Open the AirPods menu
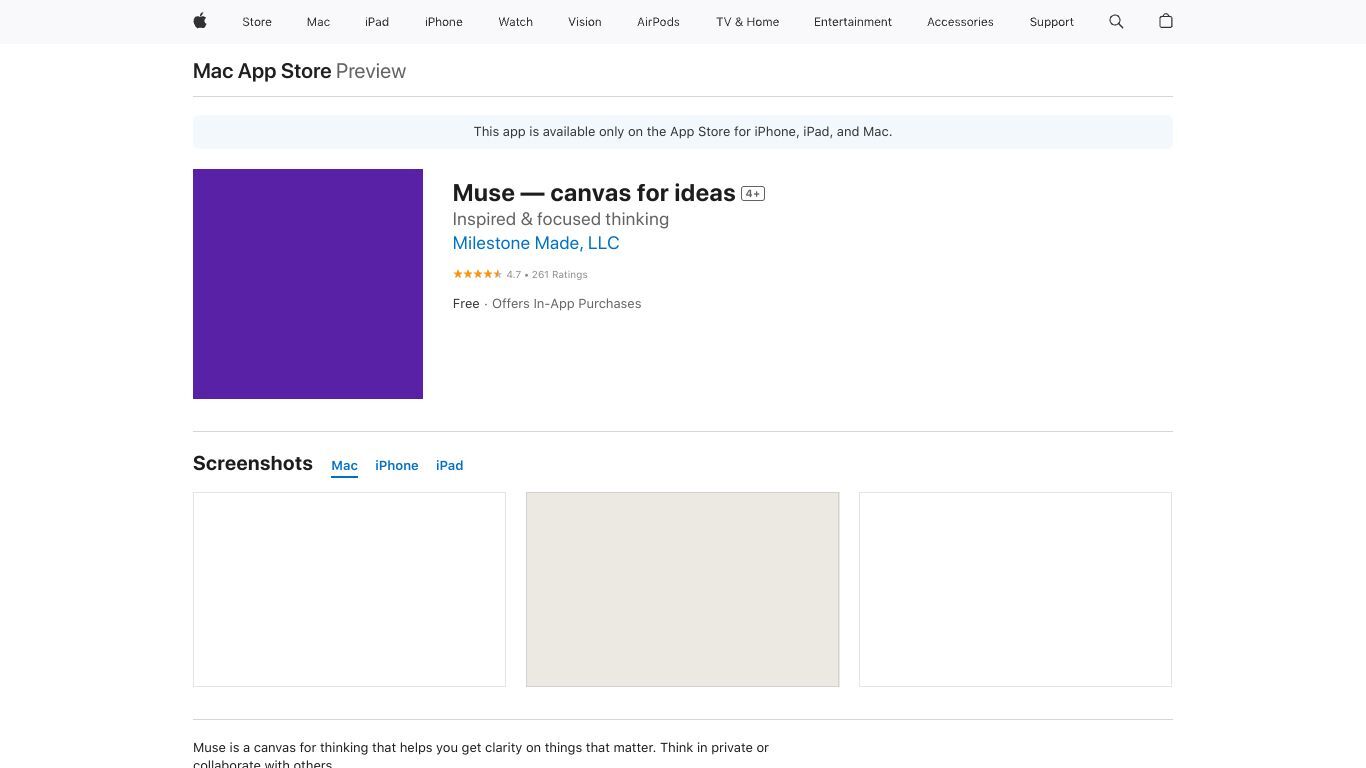Viewport: 1366px width, 768px height. tap(658, 22)
